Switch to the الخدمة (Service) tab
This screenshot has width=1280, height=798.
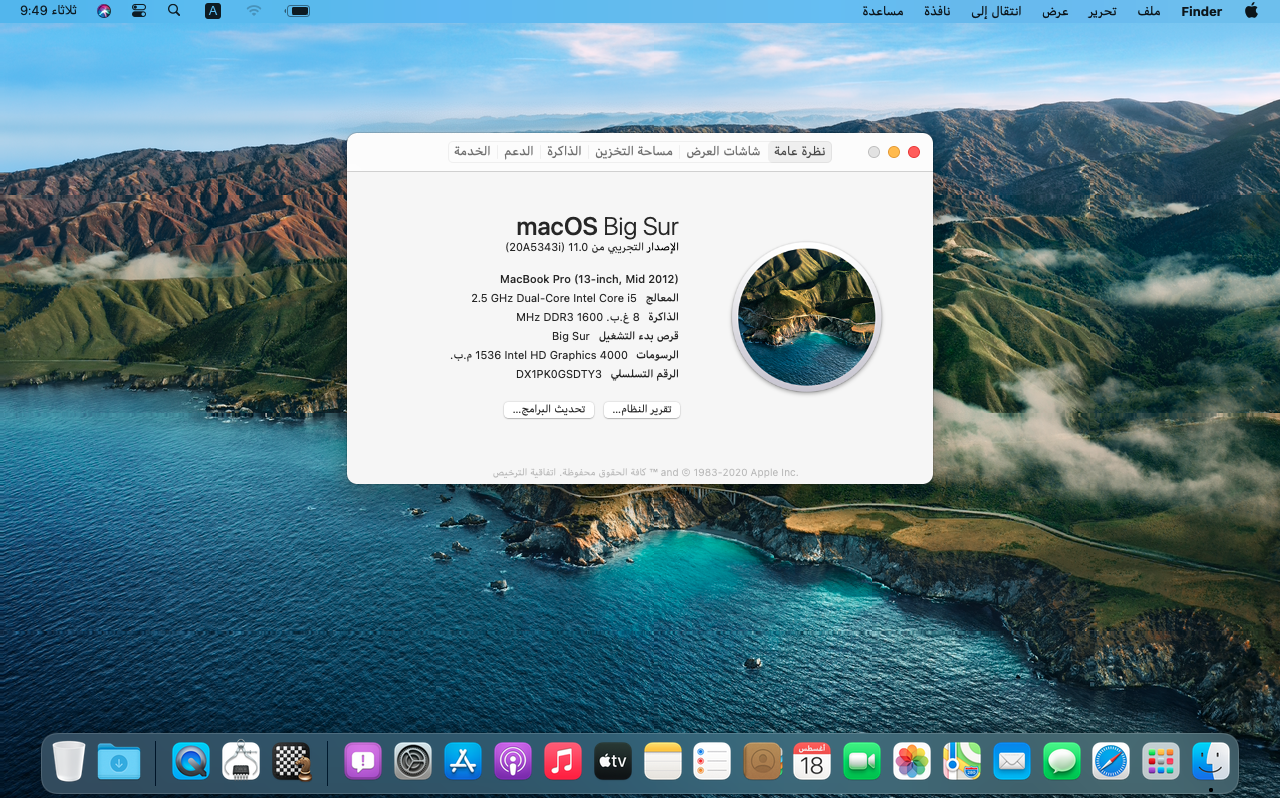(472, 152)
